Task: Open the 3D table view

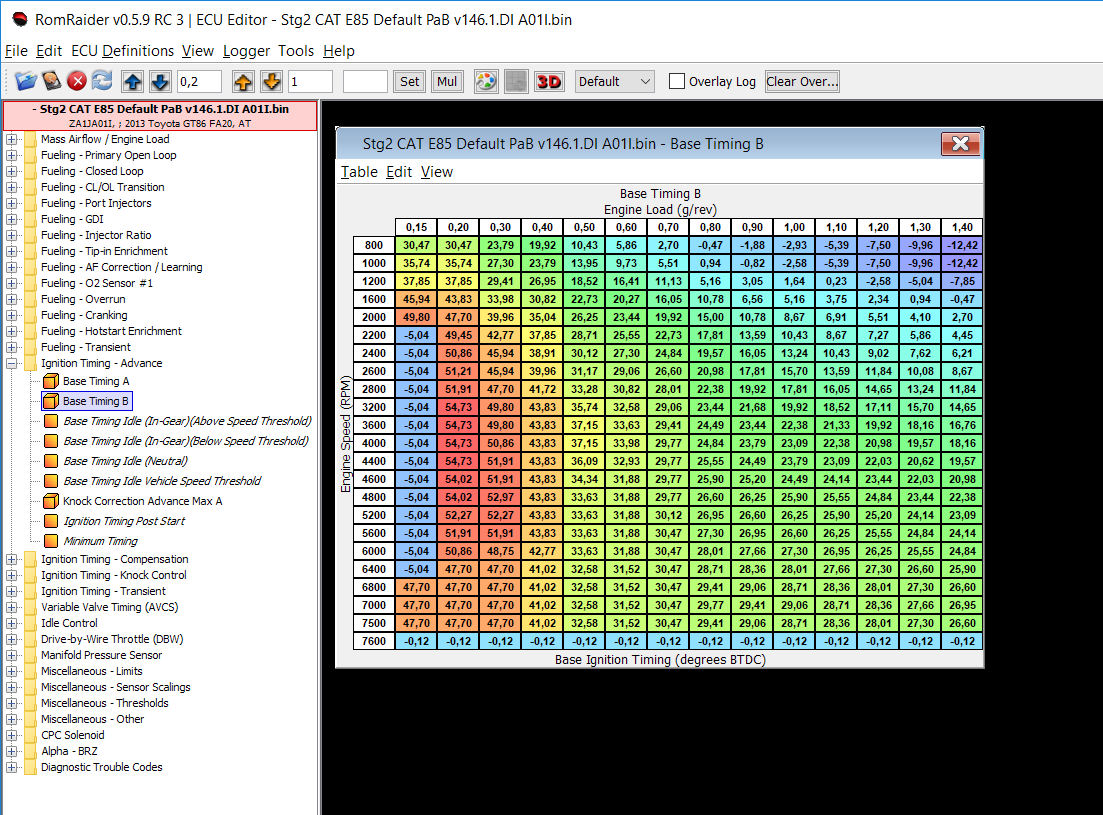Action: tap(549, 81)
